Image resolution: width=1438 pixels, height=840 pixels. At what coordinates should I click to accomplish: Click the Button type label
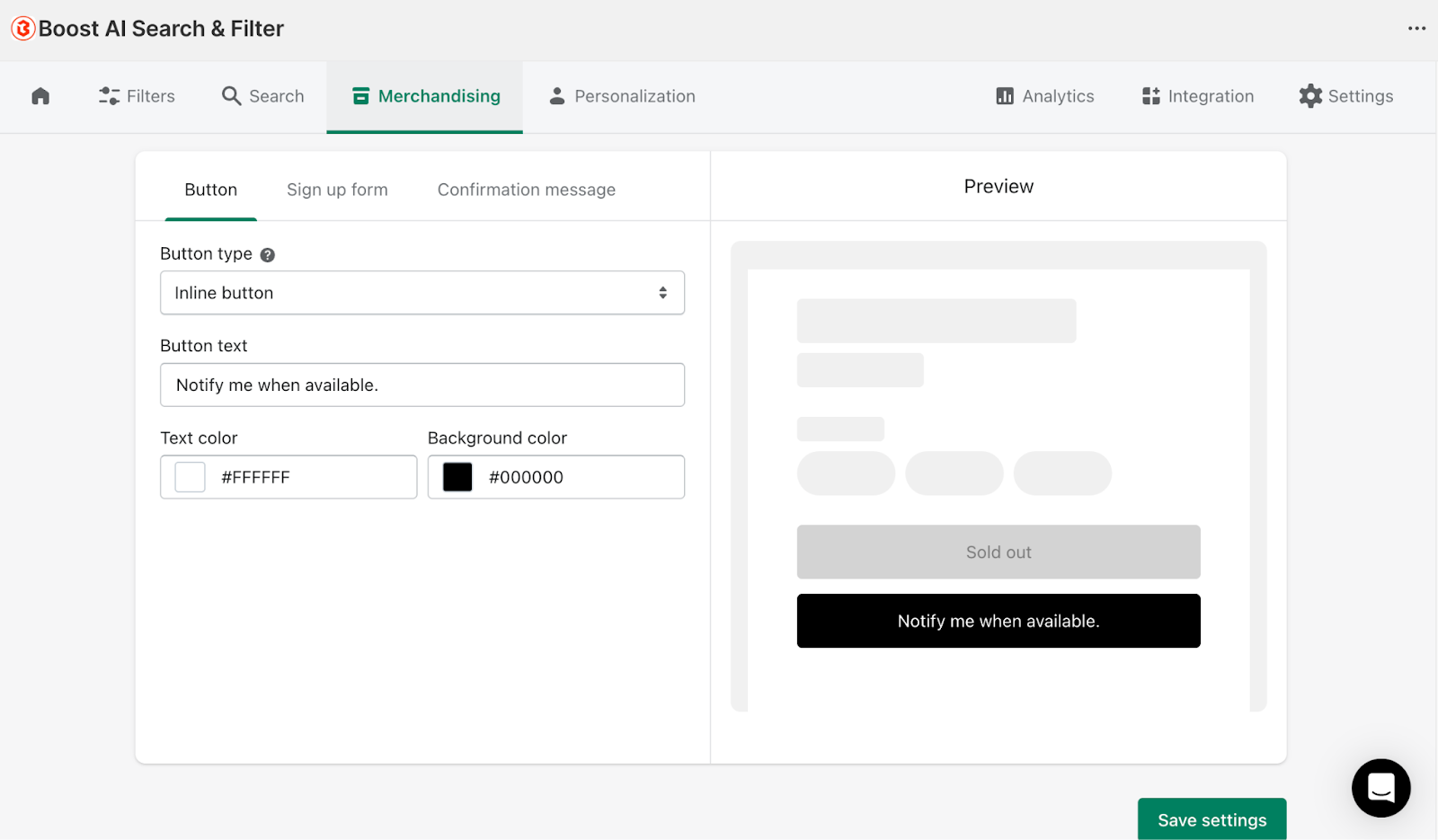tap(206, 254)
